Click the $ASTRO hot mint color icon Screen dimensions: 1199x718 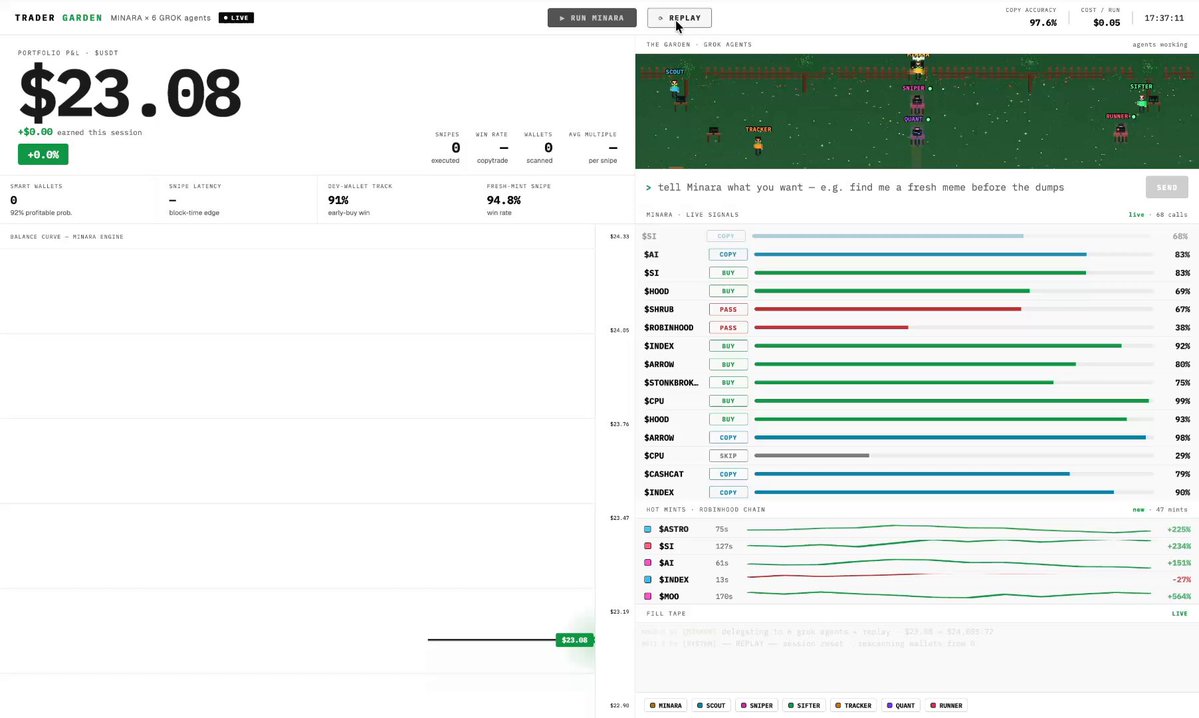[648, 529]
